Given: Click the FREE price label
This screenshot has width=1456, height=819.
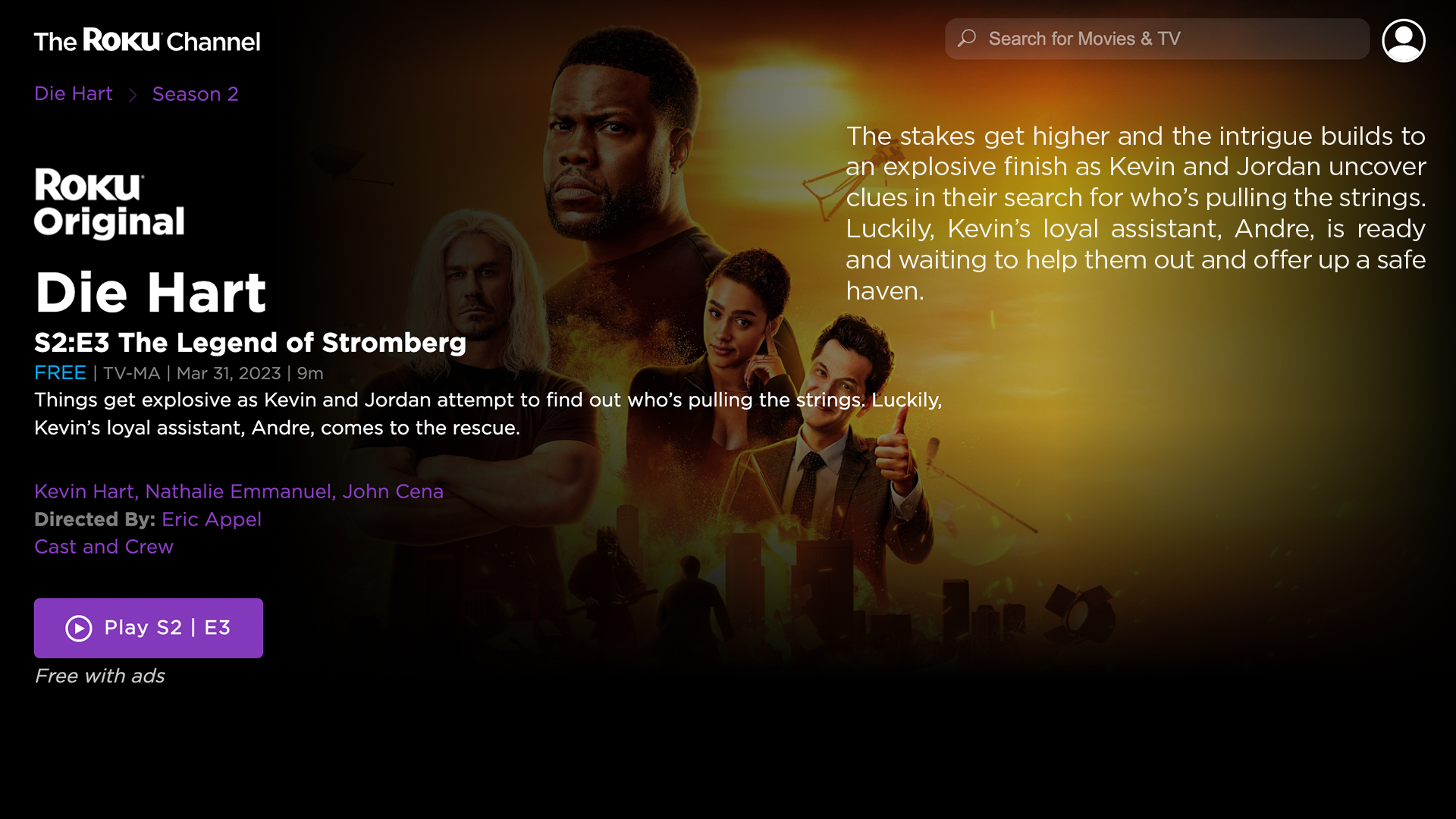Looking at the screenshot, I should (x=60, y=373).
